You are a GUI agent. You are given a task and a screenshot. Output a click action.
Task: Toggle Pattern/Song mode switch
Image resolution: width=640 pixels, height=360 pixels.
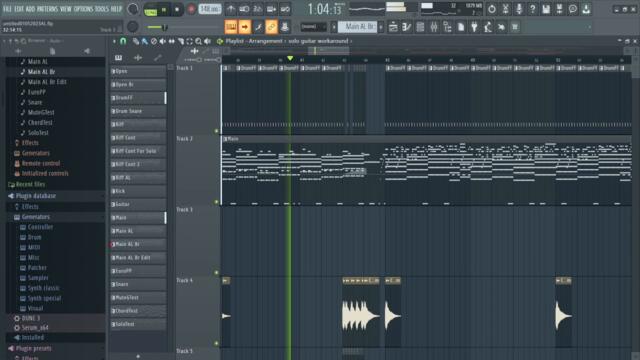151,9
